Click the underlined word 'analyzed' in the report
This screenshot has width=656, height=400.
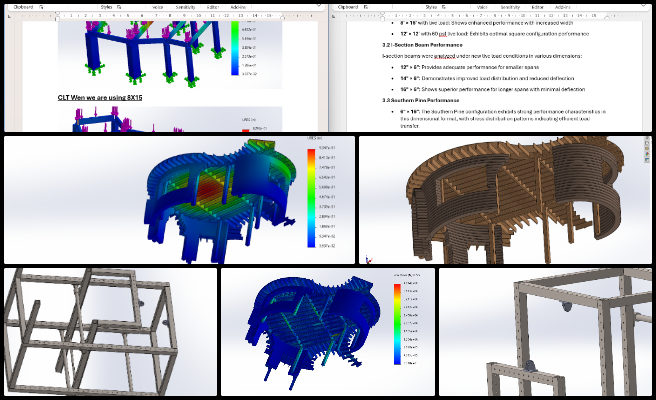444,56
